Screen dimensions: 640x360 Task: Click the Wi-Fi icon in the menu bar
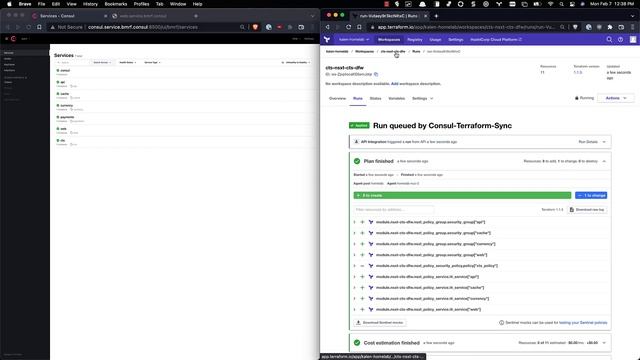pos(550,4)
